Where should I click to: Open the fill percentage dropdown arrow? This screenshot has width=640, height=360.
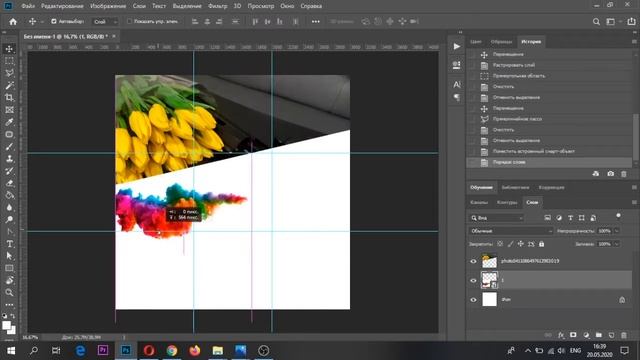617,244
